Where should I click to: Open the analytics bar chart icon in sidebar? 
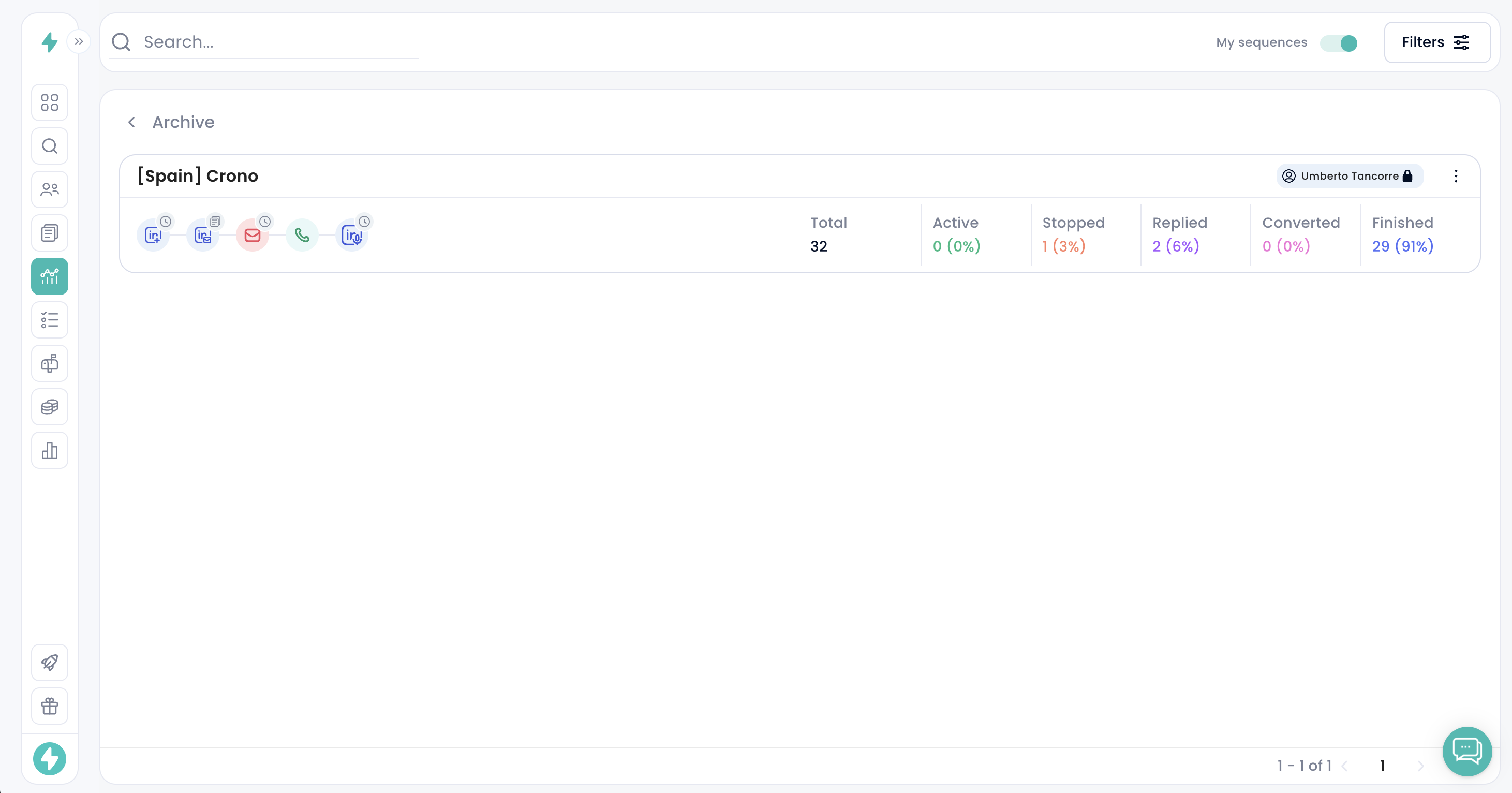coord(50,450)
